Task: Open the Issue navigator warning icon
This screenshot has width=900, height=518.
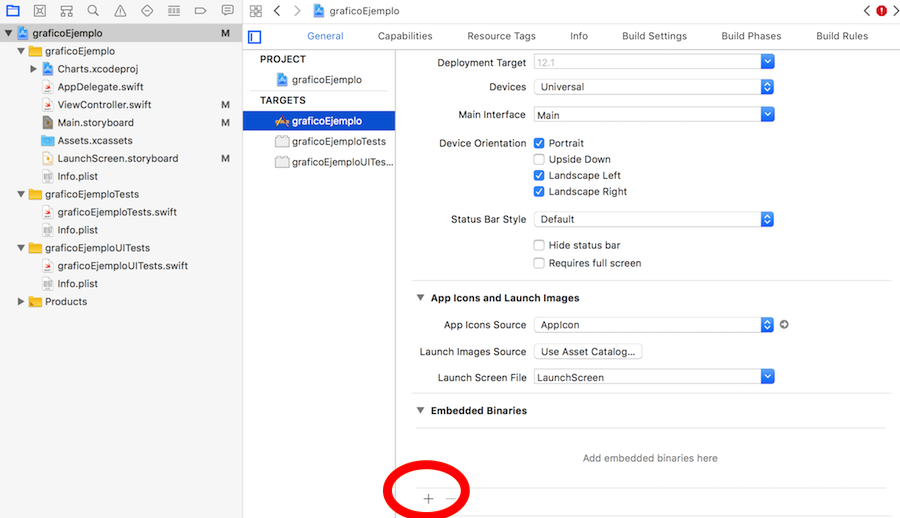Action: click(120, 11)
